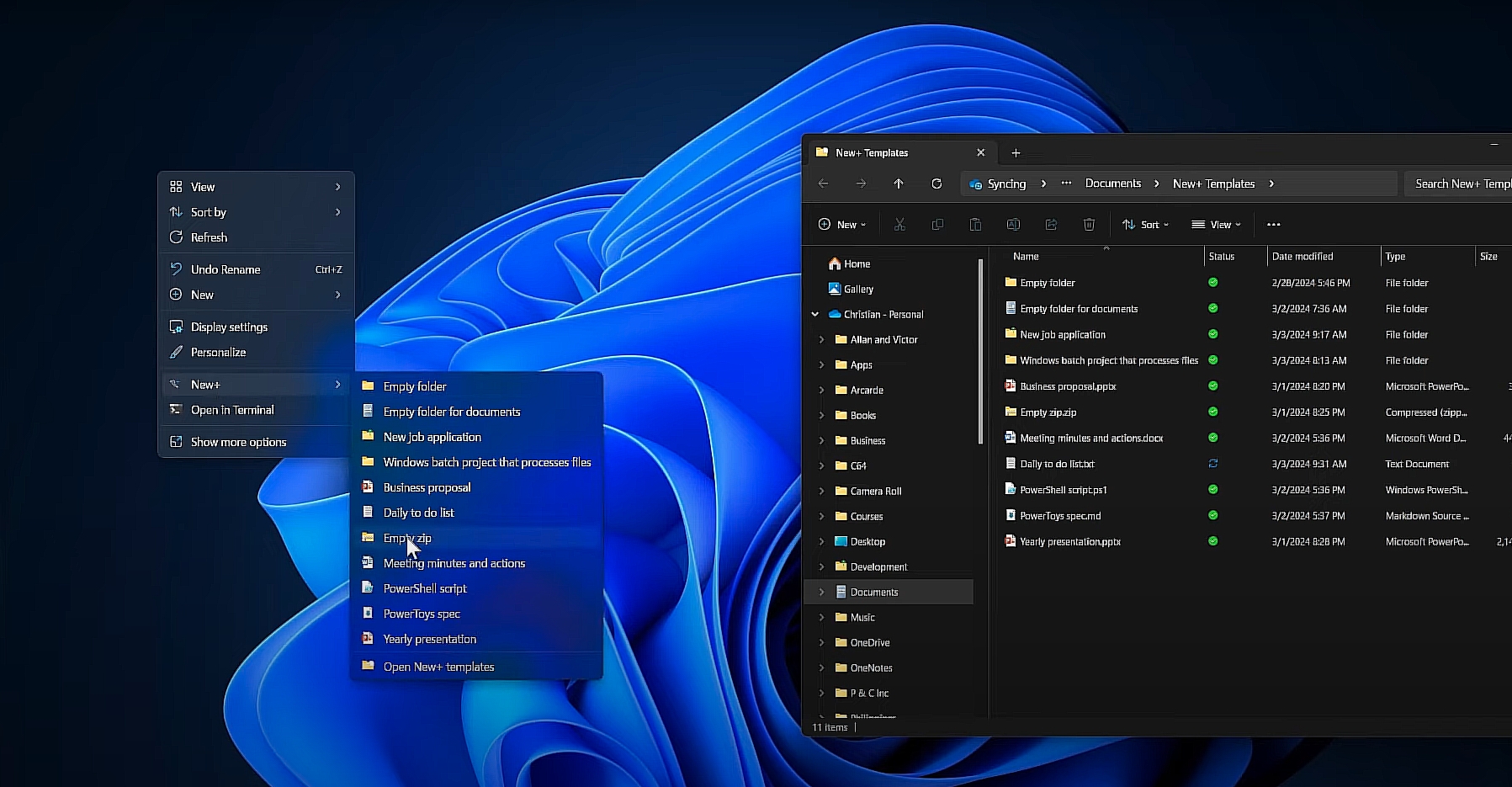Select New job application folder in file list
This screenshot has height=787, width=1512.
point(1063,335)
